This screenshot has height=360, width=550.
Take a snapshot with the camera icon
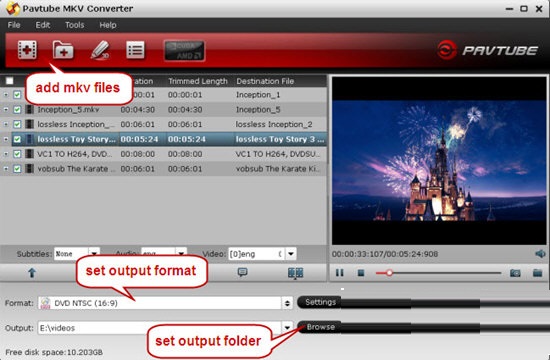515,273
